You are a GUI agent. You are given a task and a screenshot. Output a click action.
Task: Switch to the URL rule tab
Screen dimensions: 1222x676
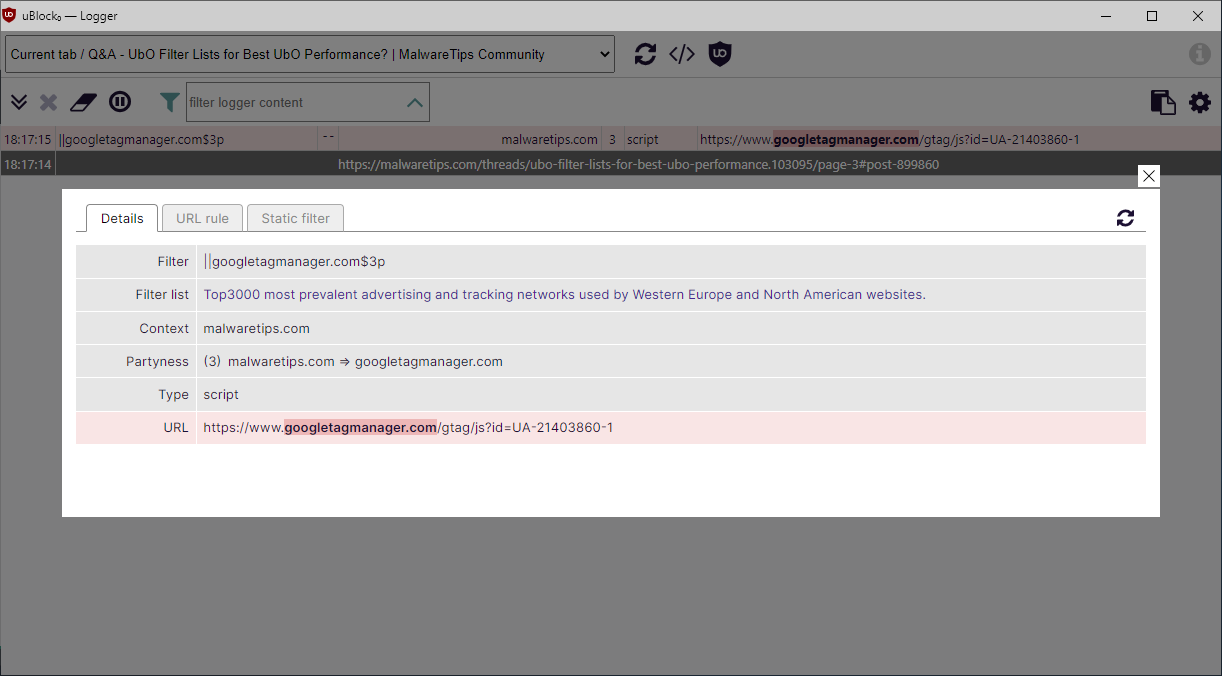[202, 218]
